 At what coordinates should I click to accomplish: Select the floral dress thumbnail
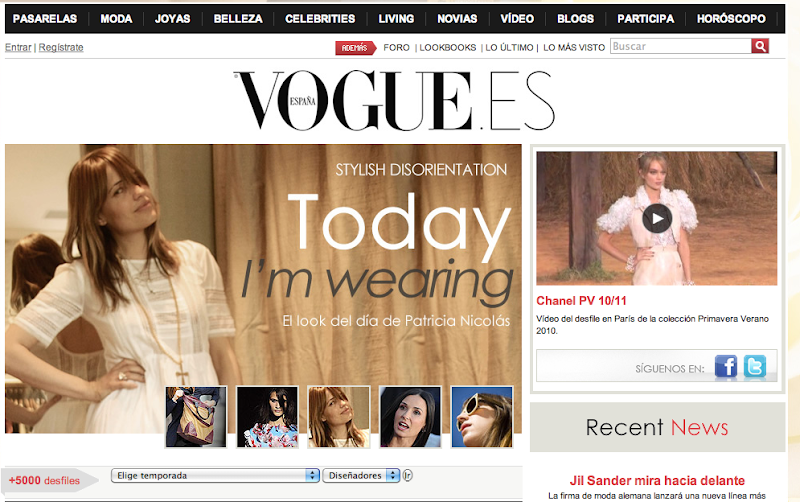[267, 417]
